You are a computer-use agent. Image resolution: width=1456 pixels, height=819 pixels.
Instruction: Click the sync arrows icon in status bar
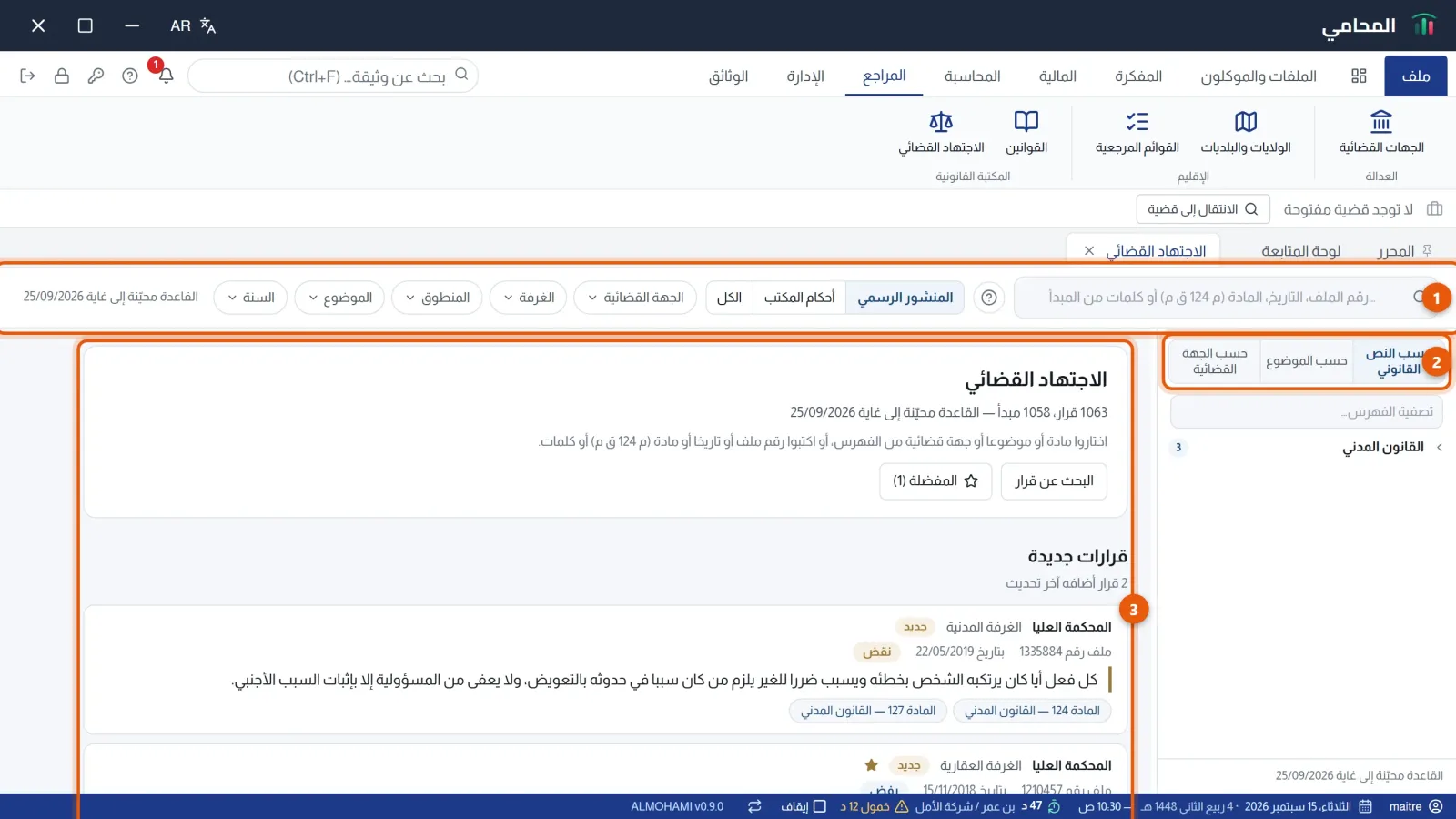[x=754, y=806]
